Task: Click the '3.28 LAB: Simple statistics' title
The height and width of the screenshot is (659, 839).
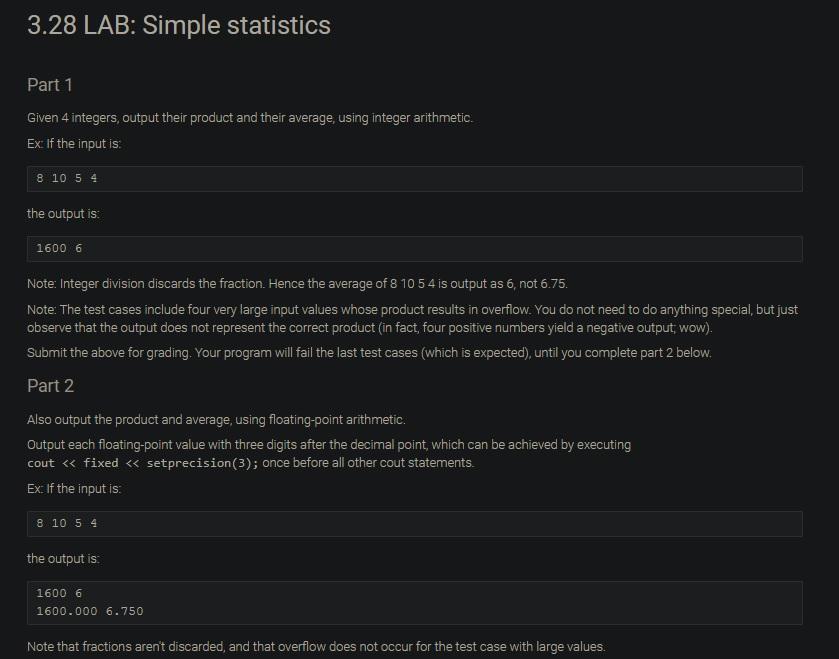Action: pos(179,25)
